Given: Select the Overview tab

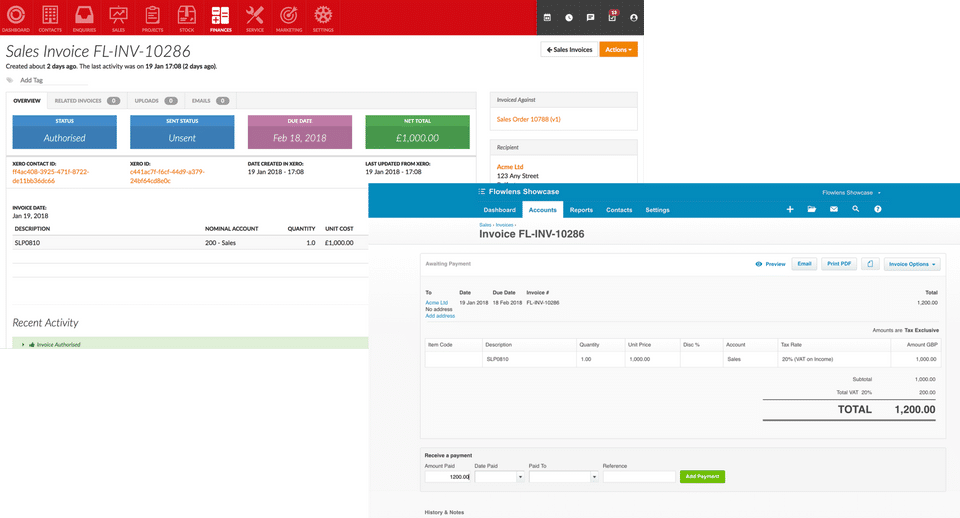Looking at the screenshot, I should 27,100.
